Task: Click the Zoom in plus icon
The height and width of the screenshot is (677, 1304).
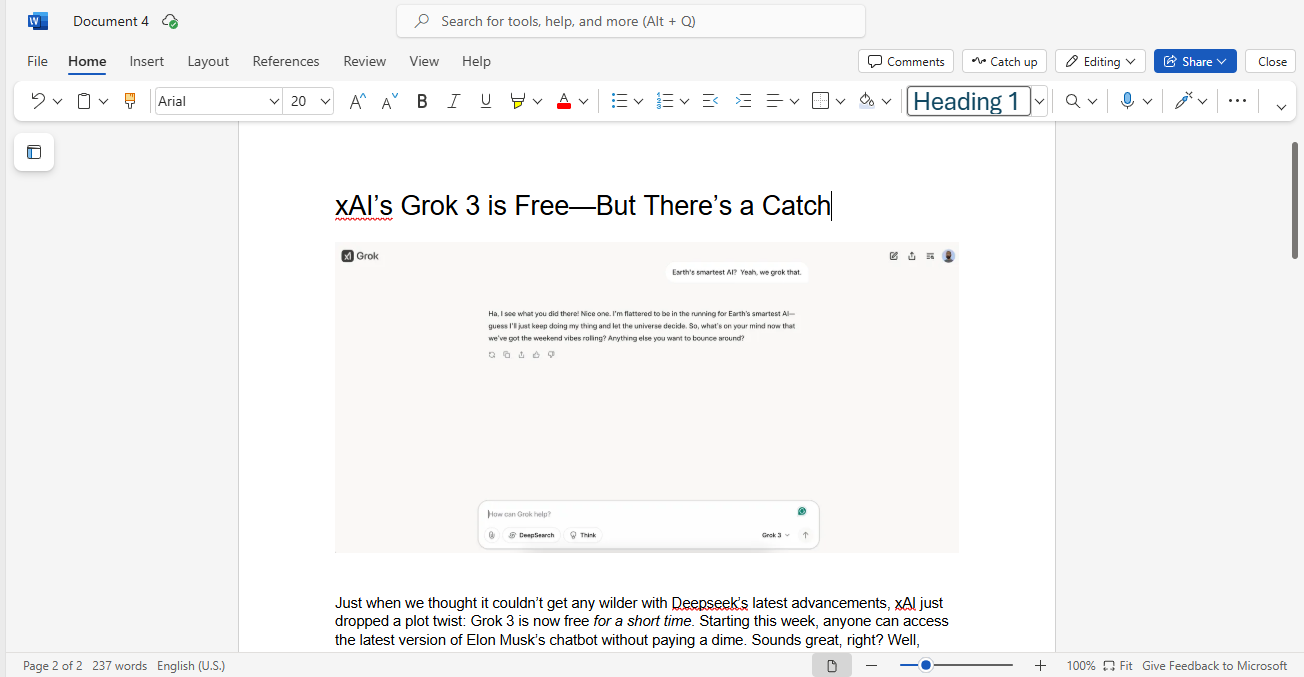Action: [1040, 665]
